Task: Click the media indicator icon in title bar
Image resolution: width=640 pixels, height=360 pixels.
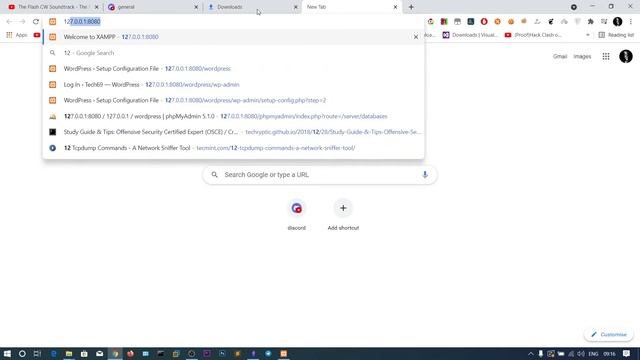Action: 574,7
